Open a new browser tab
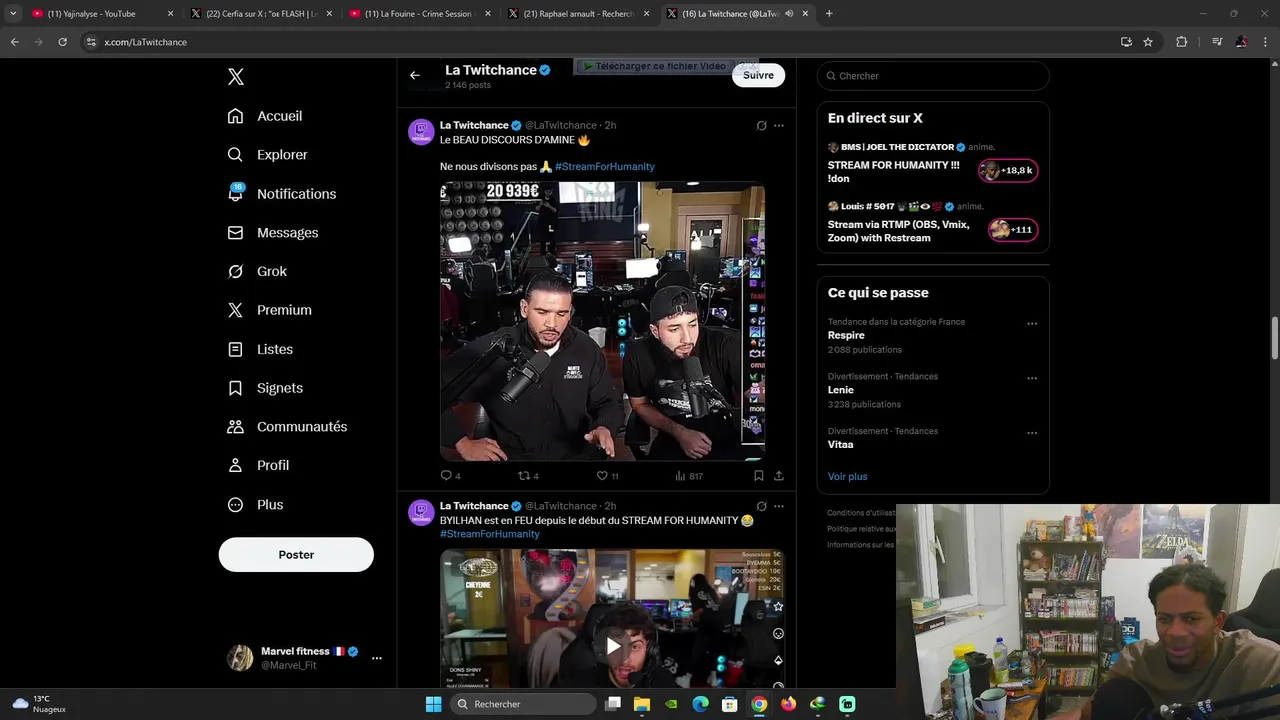The image size is (1280, 720). (x=829, y=14)
